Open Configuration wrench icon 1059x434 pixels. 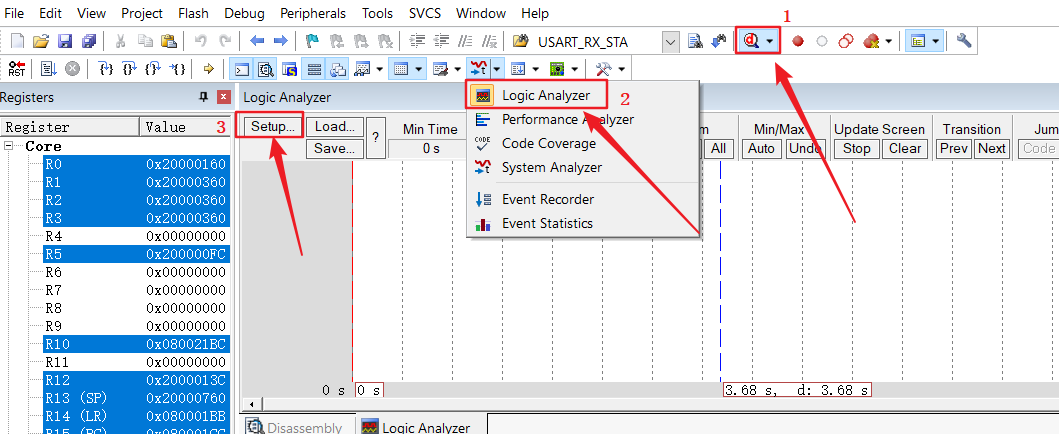(964, 41)
